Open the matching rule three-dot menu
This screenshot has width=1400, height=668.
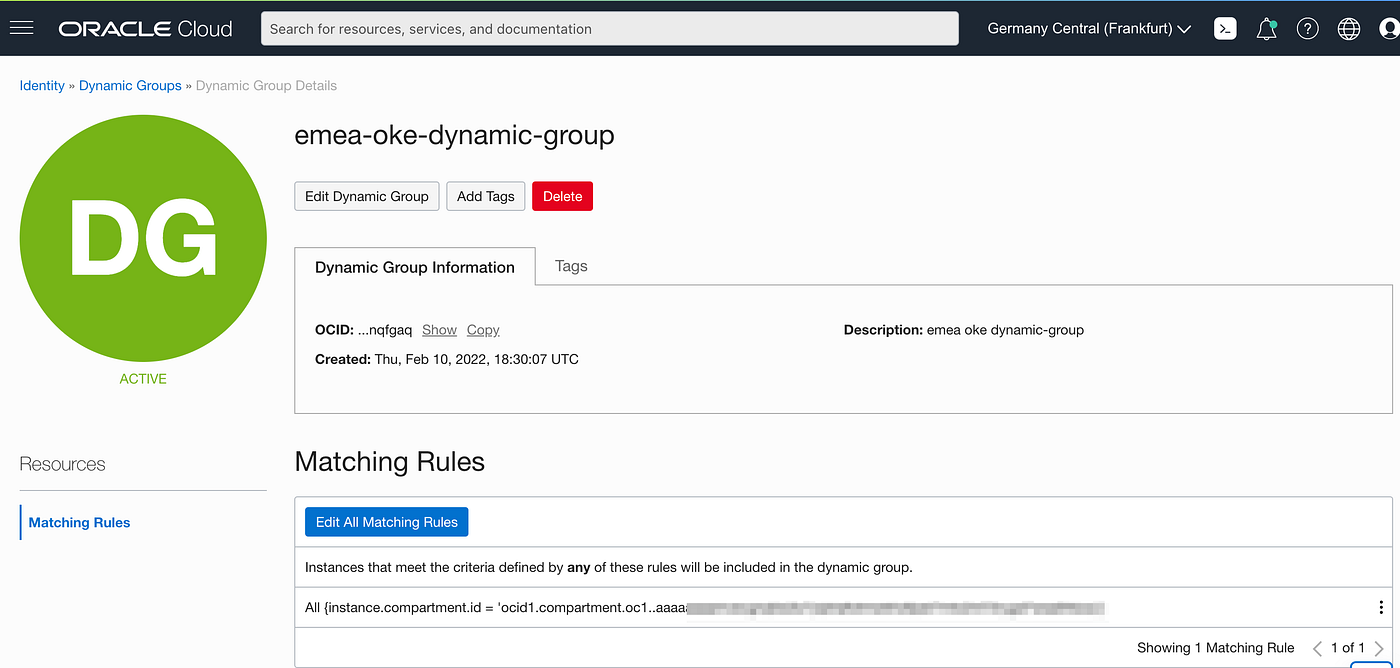click(x=1381, y=607)
